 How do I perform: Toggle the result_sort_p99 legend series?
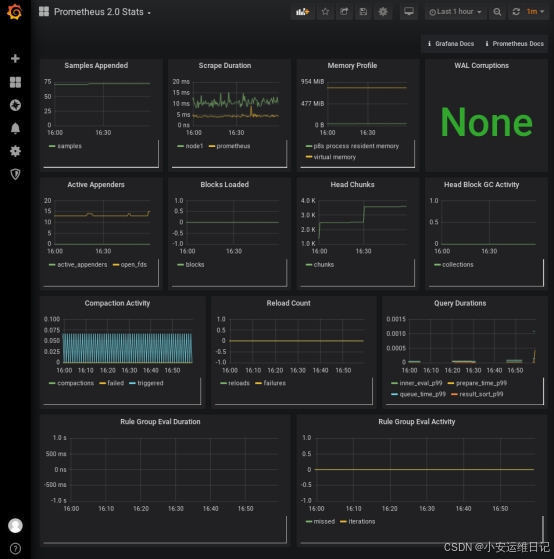point(481,394)
